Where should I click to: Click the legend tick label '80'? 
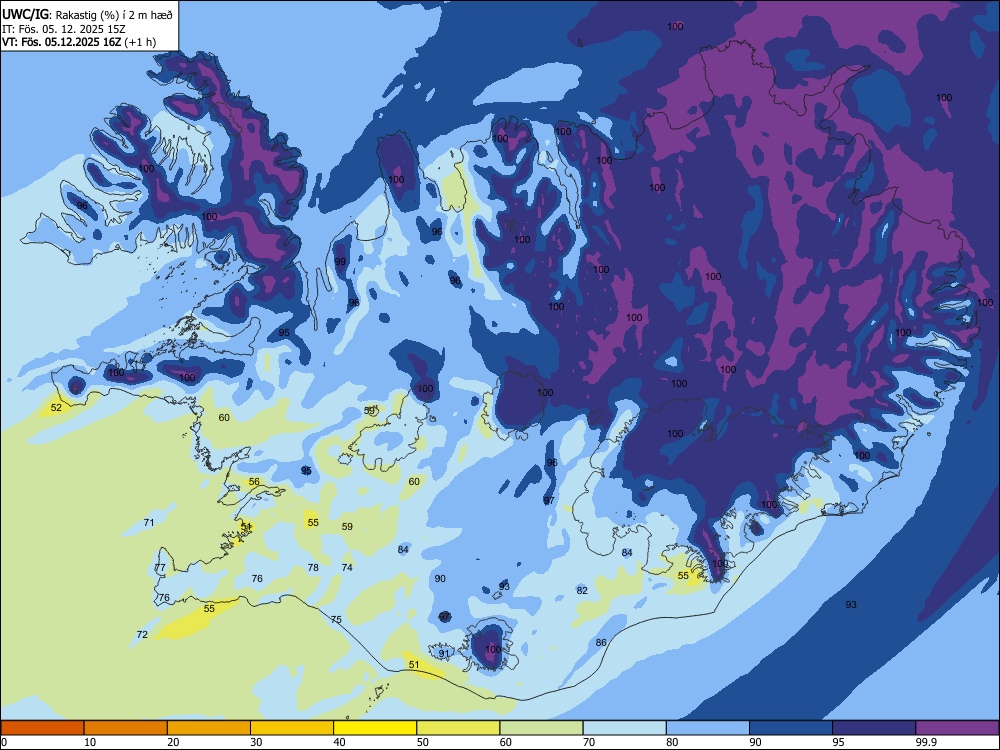[x=672, y=742]
